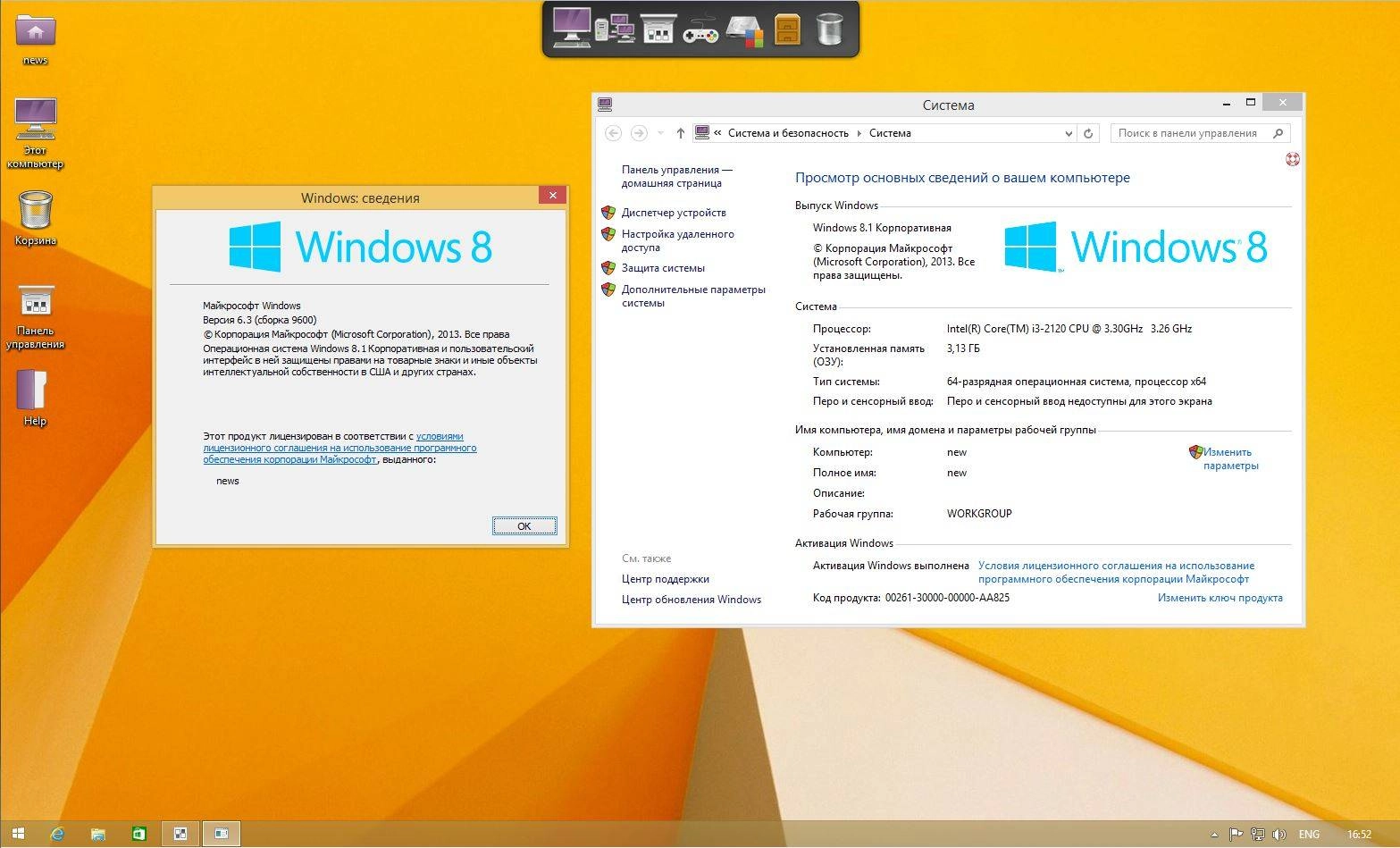
Task: Go forward in the Система window
Action: 639,133
